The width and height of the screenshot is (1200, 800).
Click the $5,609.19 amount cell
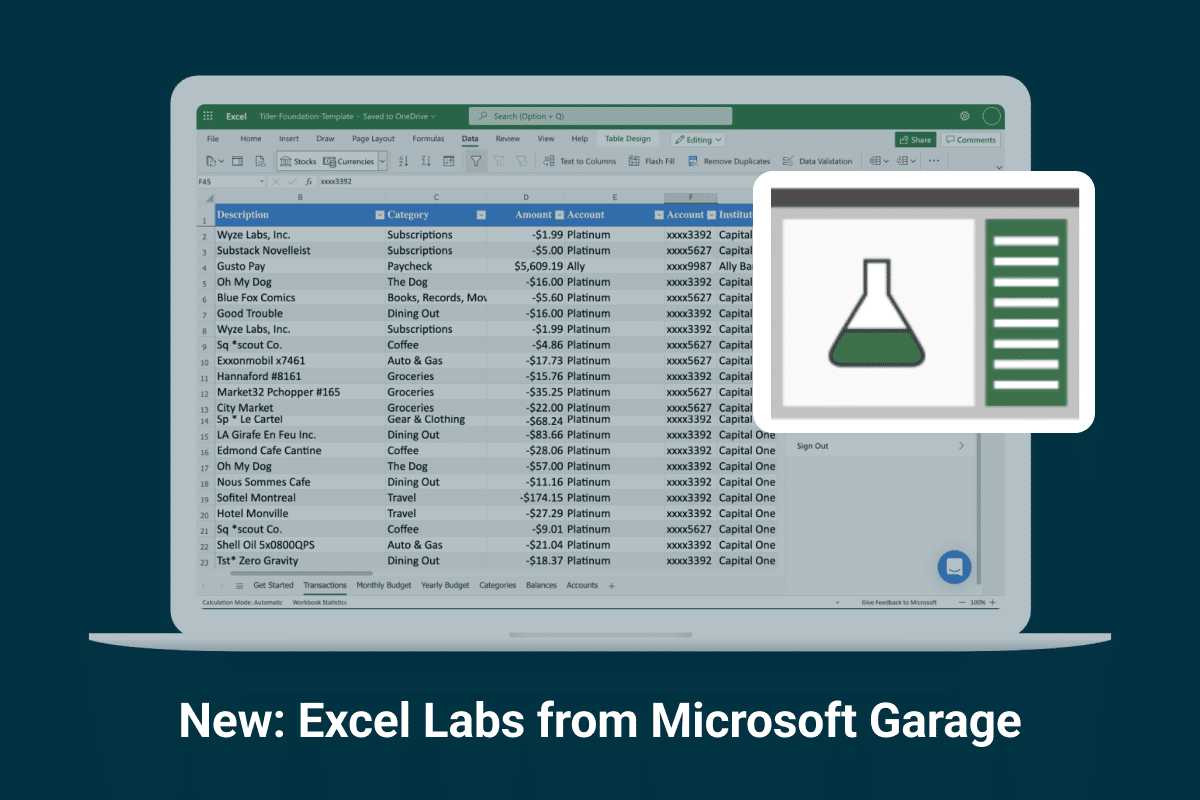527,267
